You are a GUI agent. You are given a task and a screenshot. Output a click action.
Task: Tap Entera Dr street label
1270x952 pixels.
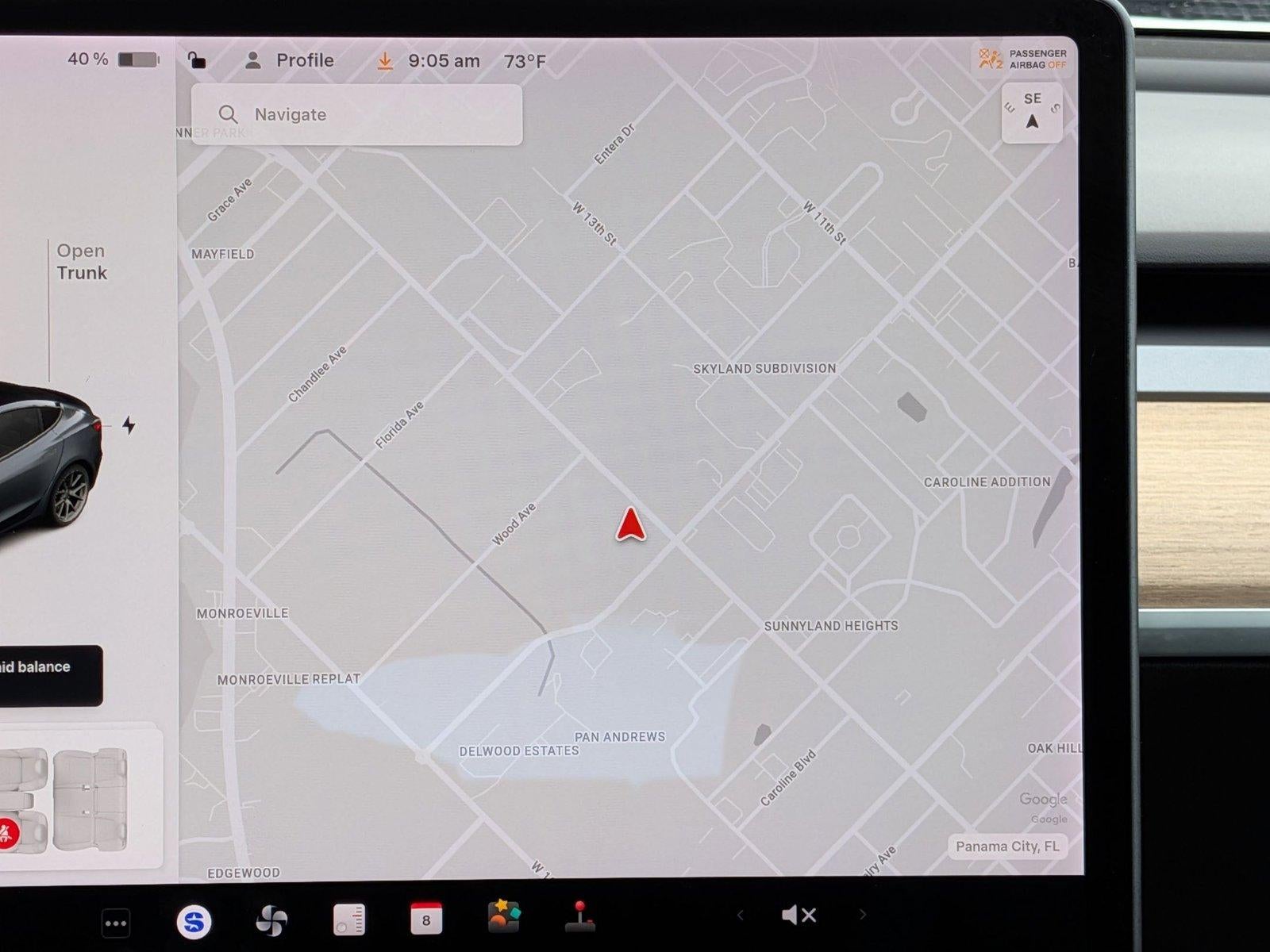coord(615,144)
